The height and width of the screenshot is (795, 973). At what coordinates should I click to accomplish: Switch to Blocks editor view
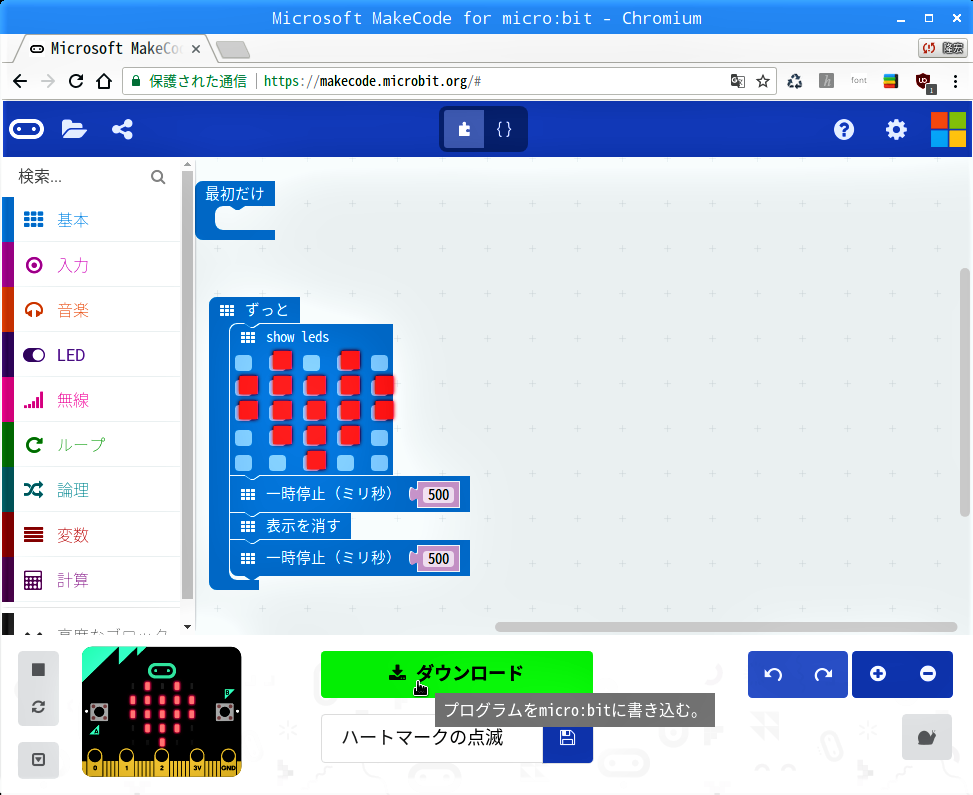[464, 129]
